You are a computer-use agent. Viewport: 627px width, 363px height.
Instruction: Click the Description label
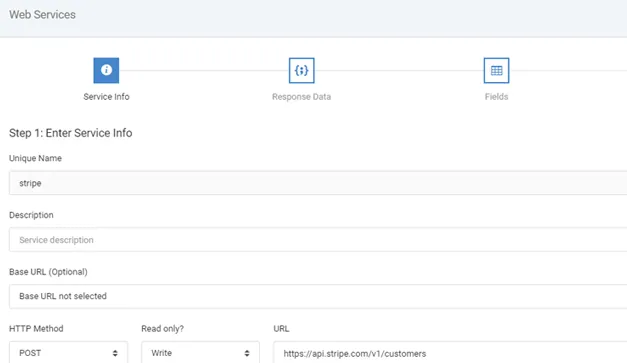point(31,215)
